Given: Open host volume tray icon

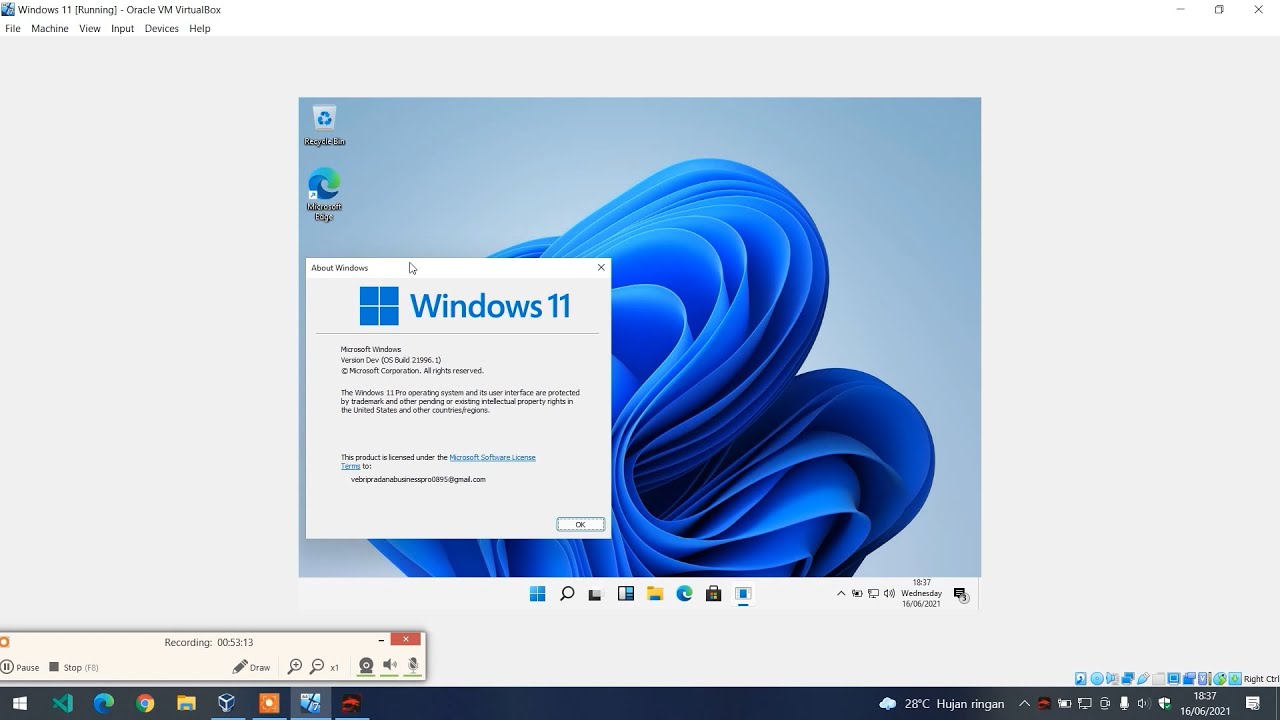Looking at the screenshot, I should coord(1143,703).
